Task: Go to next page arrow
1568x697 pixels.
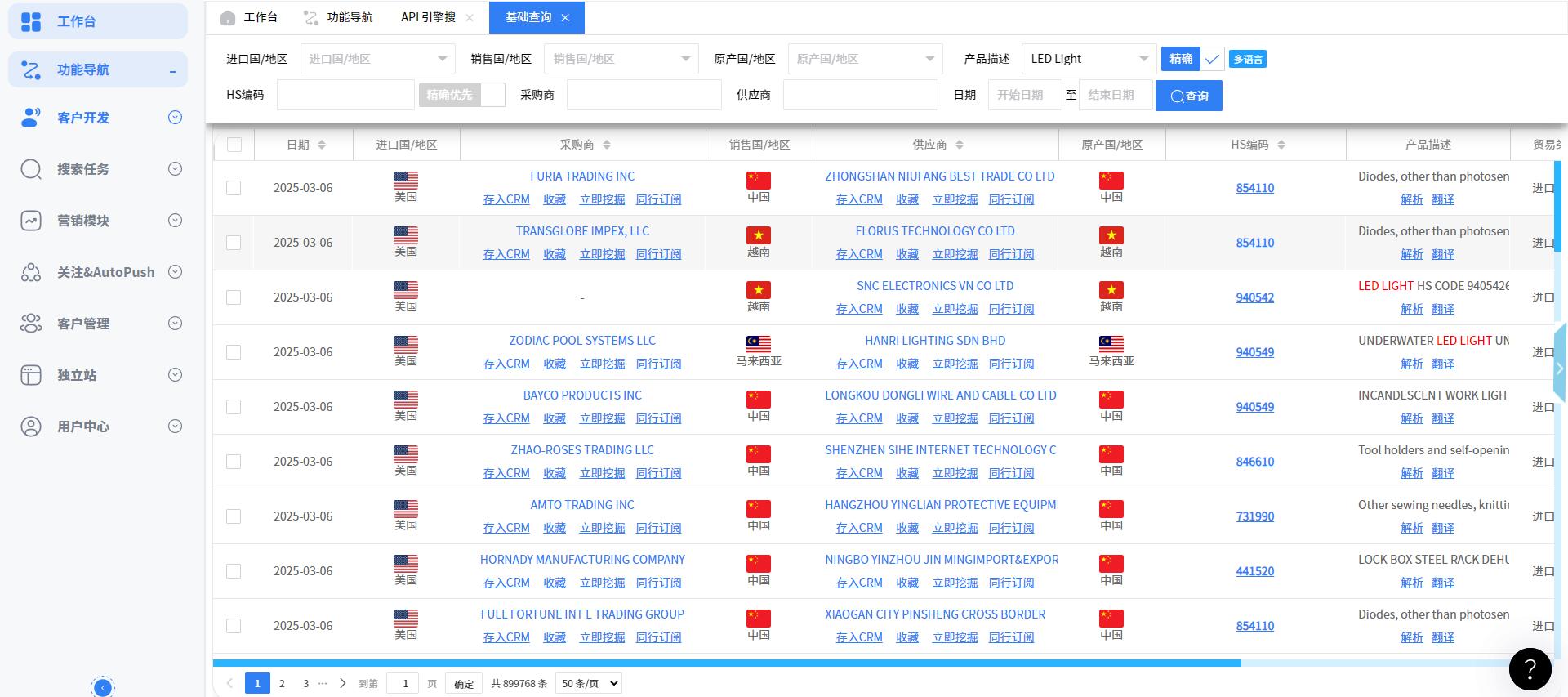Action: point(343,683)
